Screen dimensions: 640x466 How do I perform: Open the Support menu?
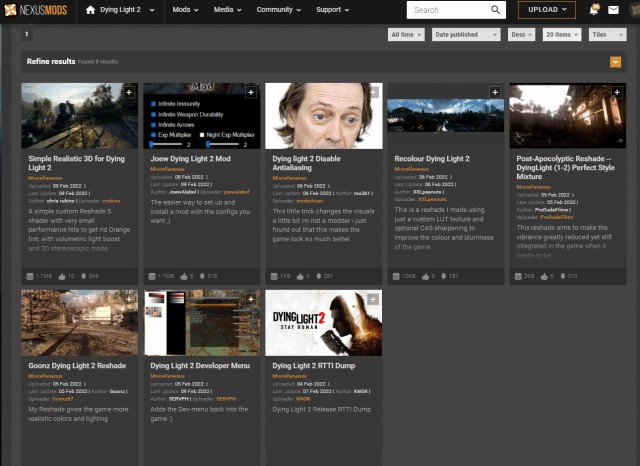click(x=332, y=10)
